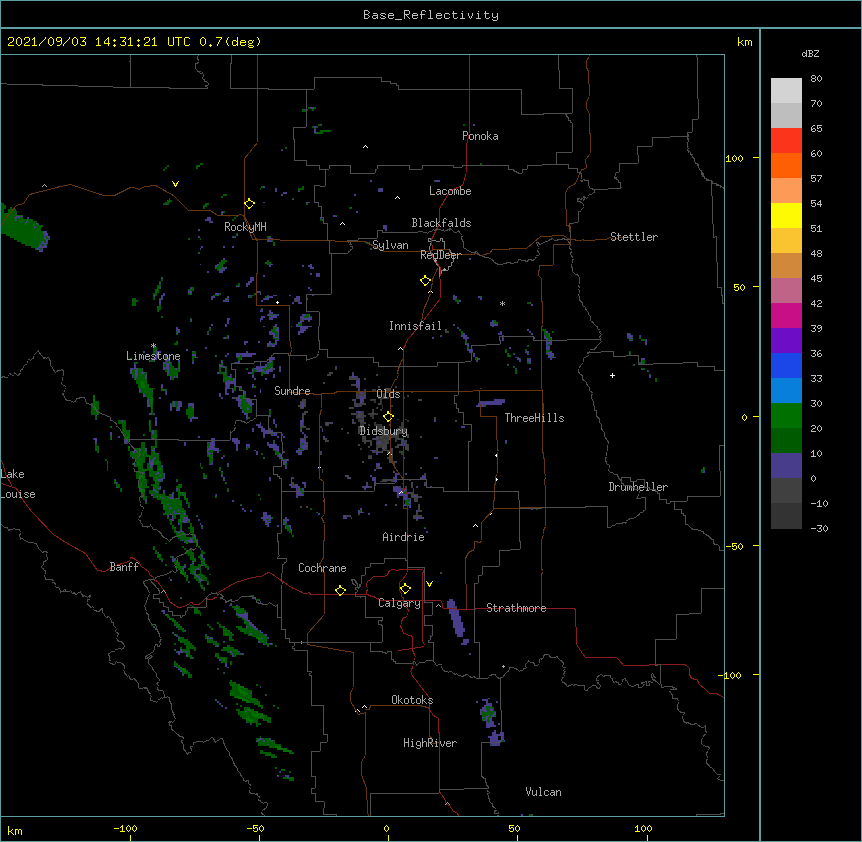Click the yellow diamond marker near Olds
862x842 pixels.
388,417
